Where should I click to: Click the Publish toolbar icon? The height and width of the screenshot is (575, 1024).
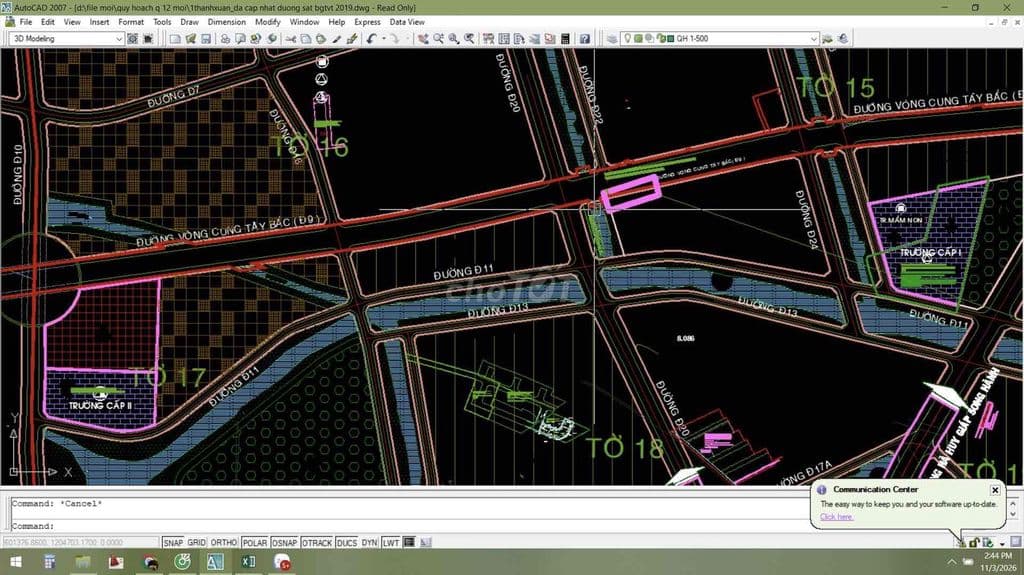[255, 39]
